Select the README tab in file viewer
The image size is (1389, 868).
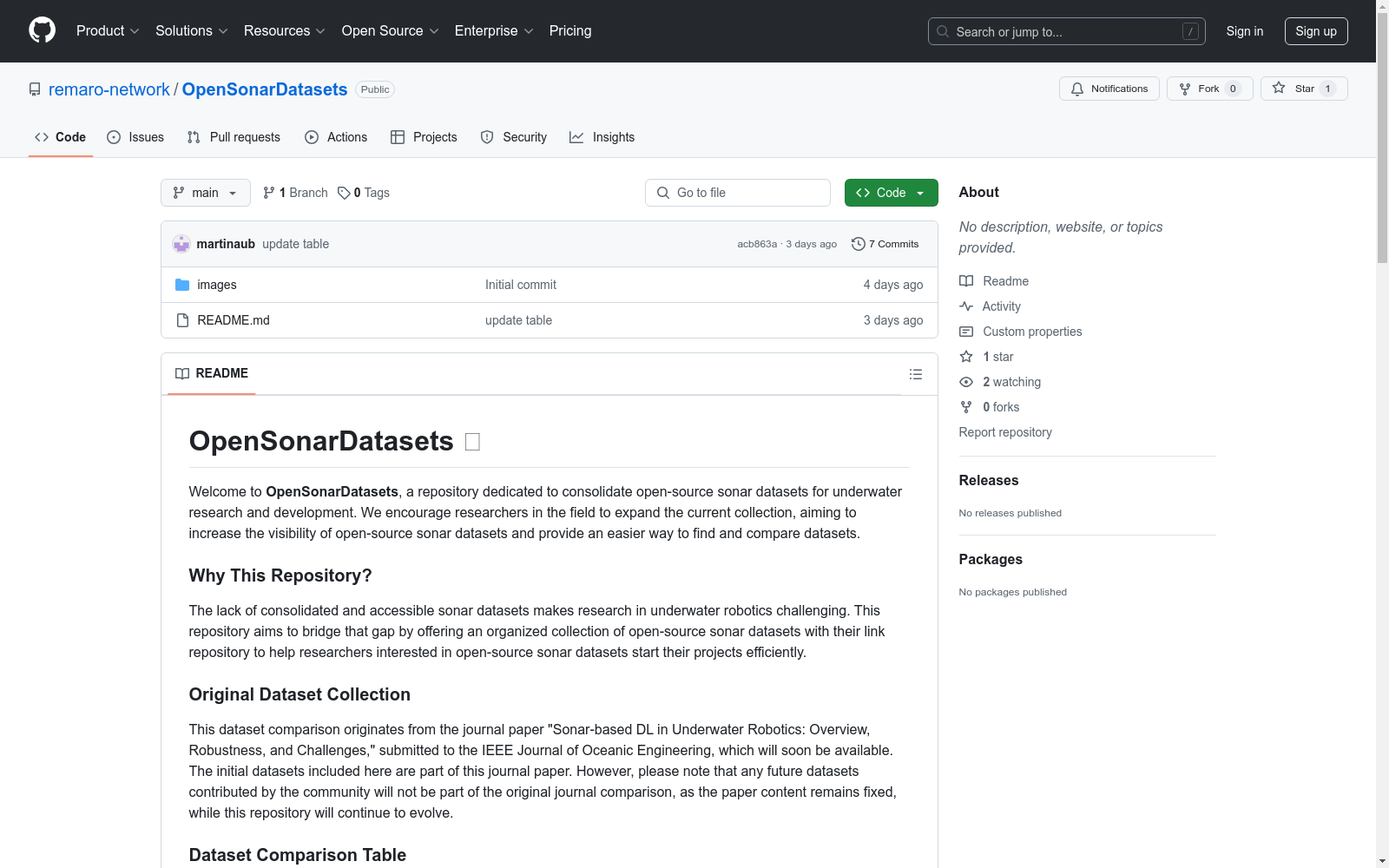[212, 373]
